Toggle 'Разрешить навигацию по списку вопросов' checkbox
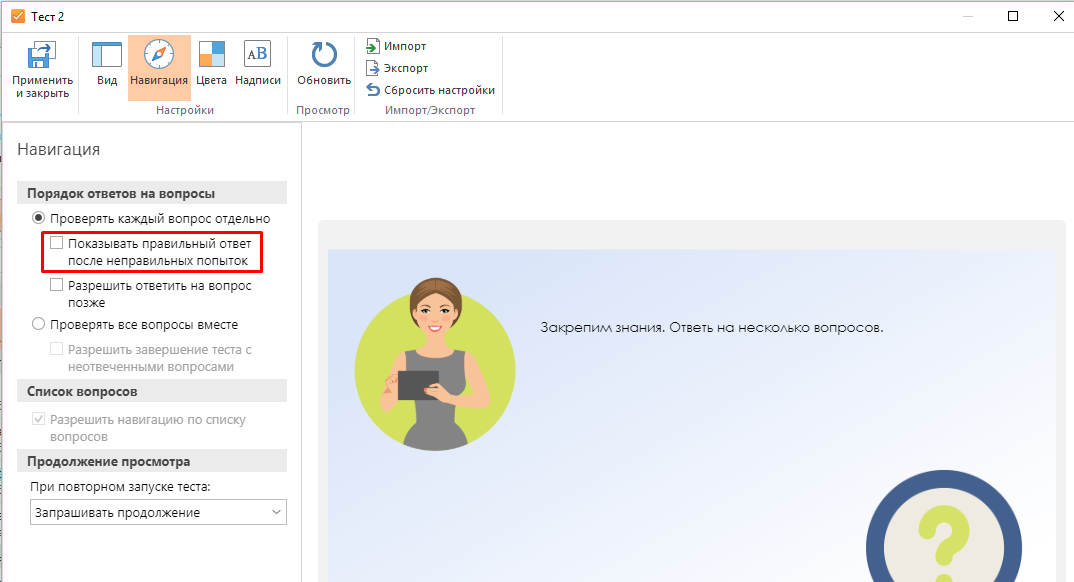 [39, 419]
